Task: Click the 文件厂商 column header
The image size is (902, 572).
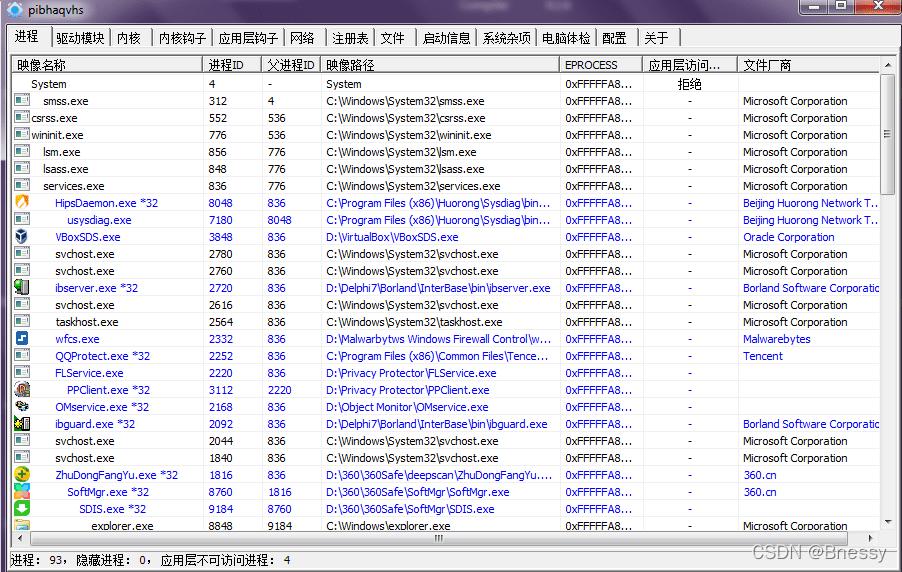Action: click(808, 65)
